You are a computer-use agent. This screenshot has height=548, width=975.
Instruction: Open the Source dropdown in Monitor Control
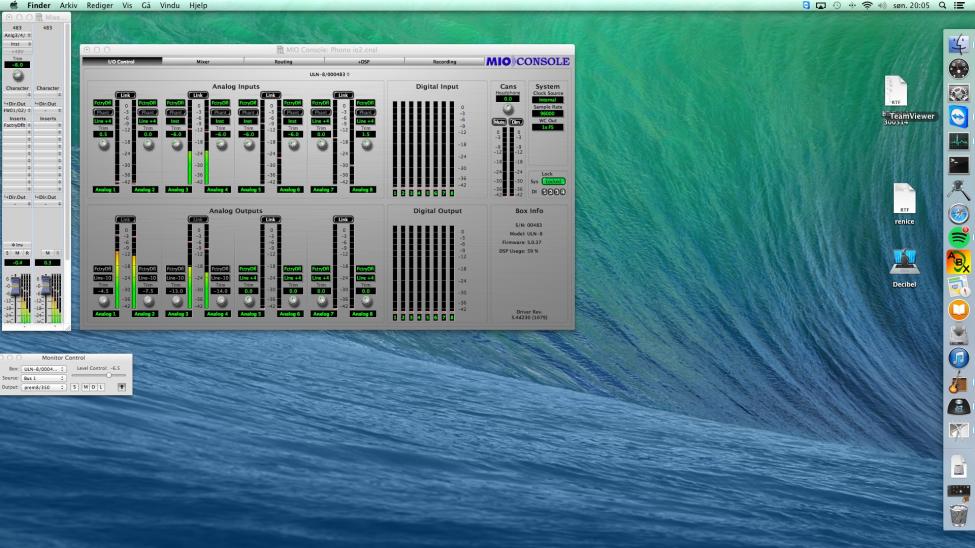44,378
